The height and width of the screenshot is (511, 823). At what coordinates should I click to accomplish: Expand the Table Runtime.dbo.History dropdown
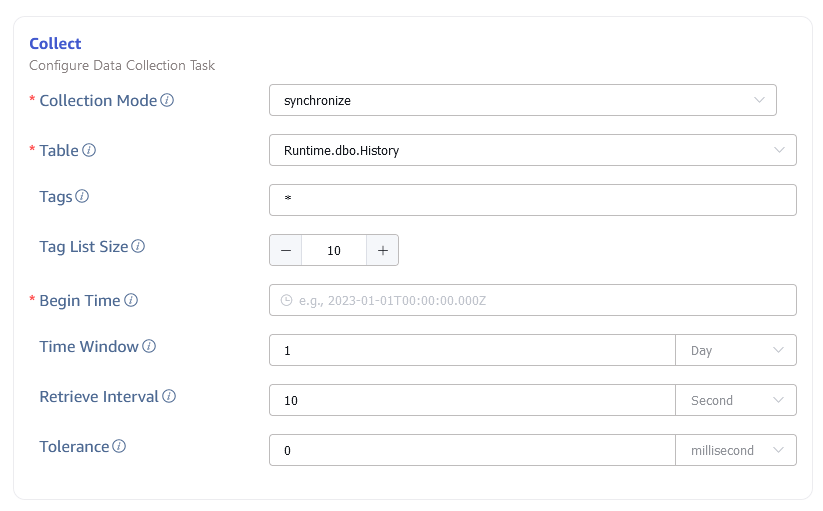532,150
